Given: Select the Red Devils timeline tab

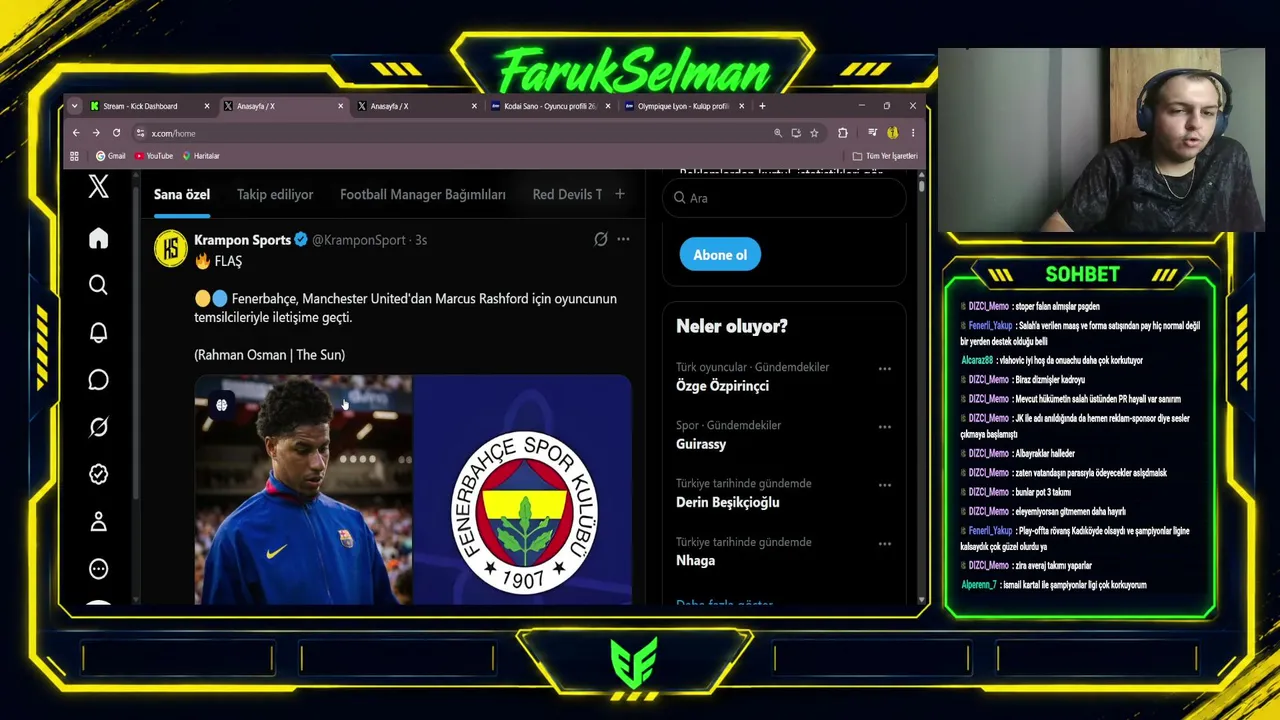Looking at the screenshot, I should tap(567, 195).
